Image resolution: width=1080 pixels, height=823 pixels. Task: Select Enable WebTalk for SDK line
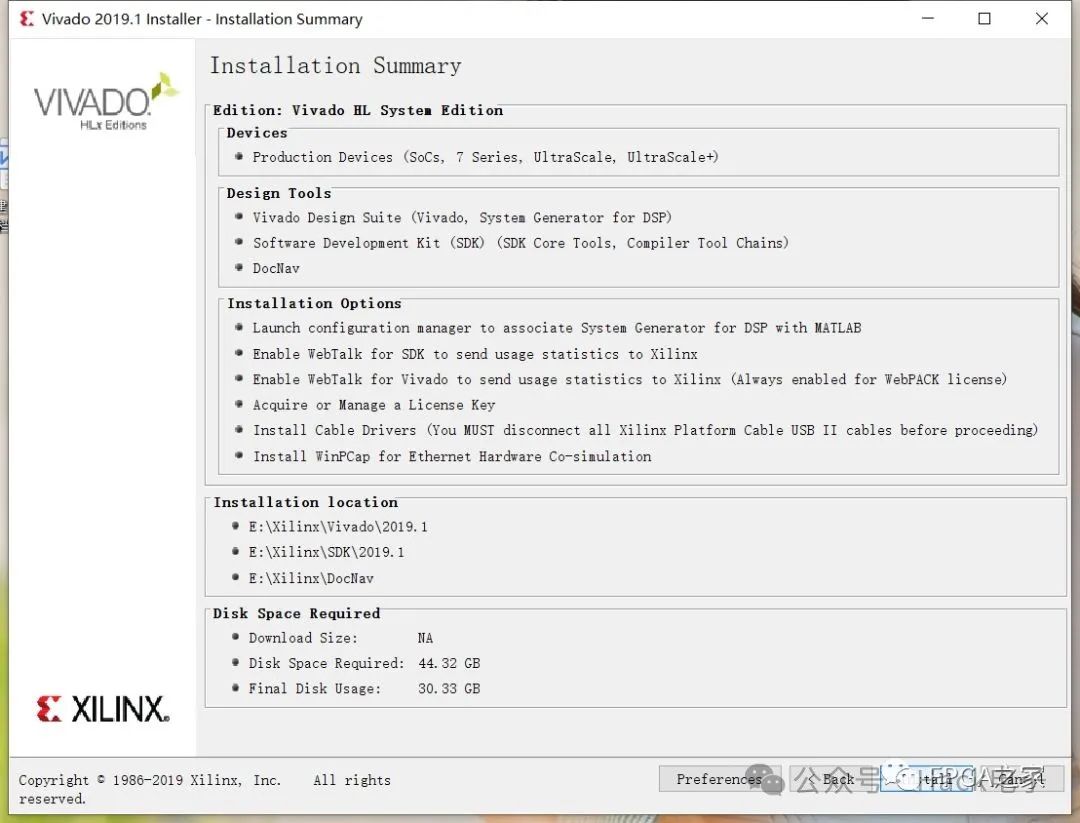[x=475, y=354]
